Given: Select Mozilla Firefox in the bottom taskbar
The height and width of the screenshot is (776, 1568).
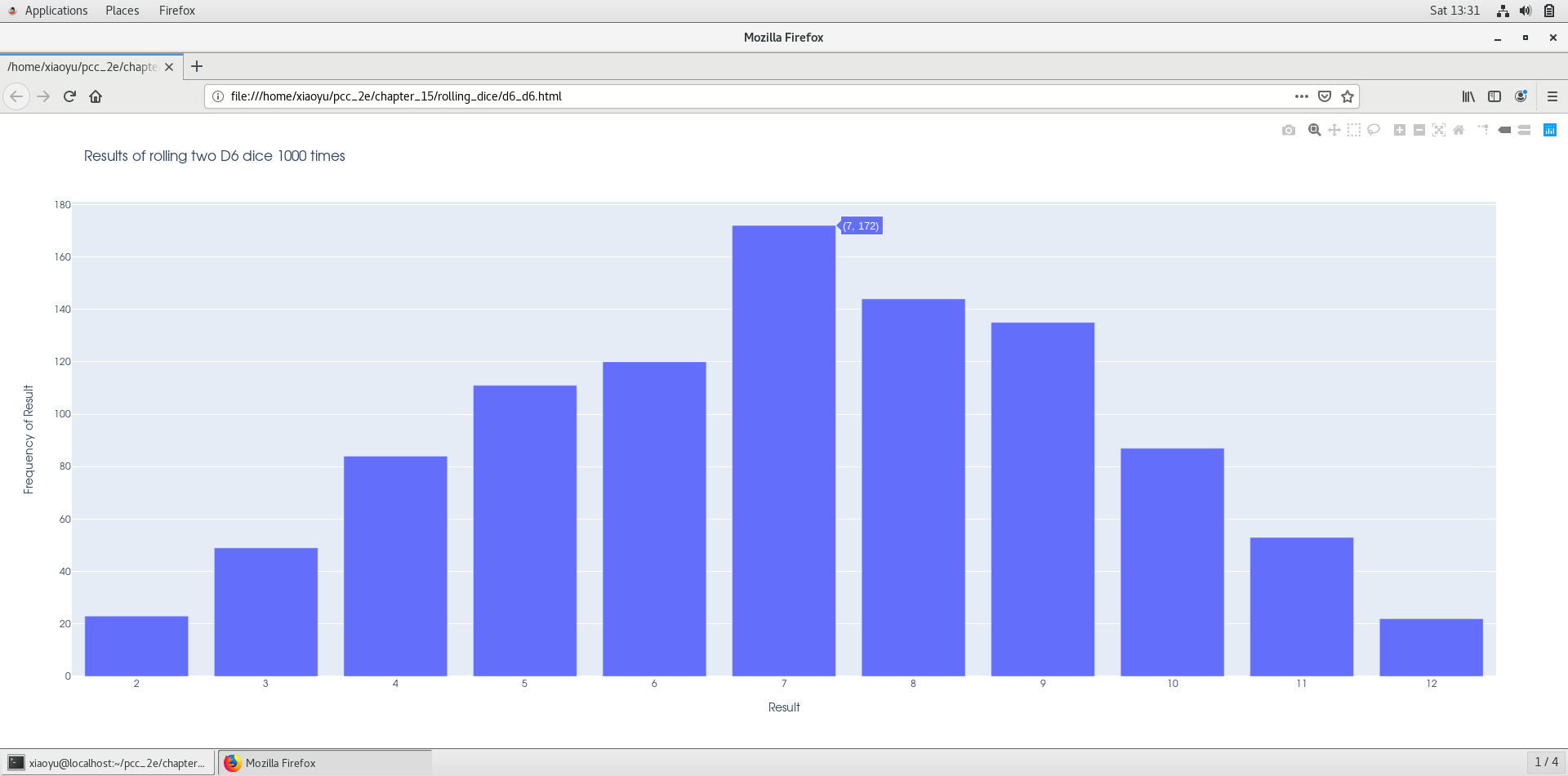Looking at the screenshot, I should tap(325, 763).
